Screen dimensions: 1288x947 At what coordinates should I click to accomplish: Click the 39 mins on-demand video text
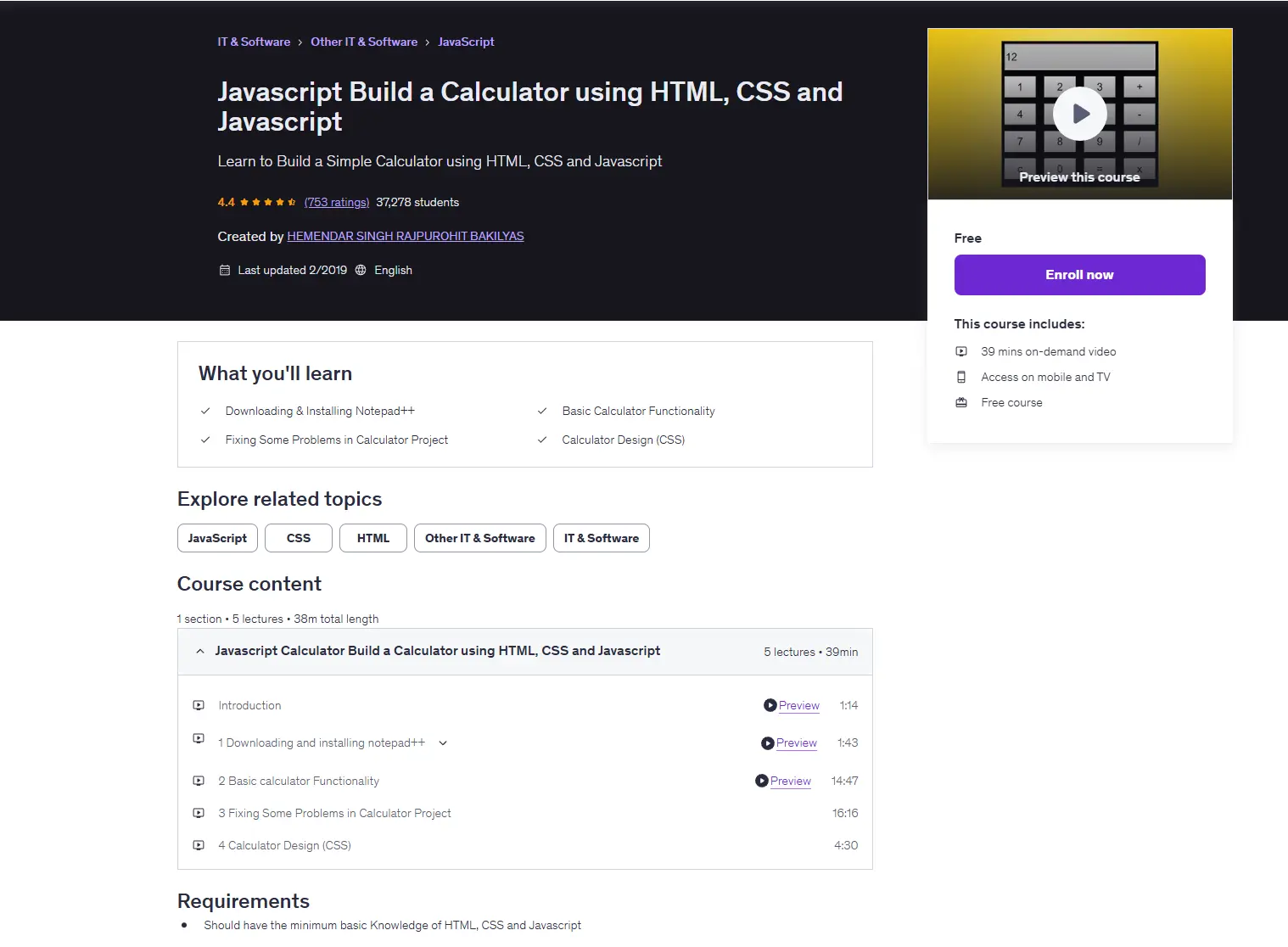(1049, 351)
